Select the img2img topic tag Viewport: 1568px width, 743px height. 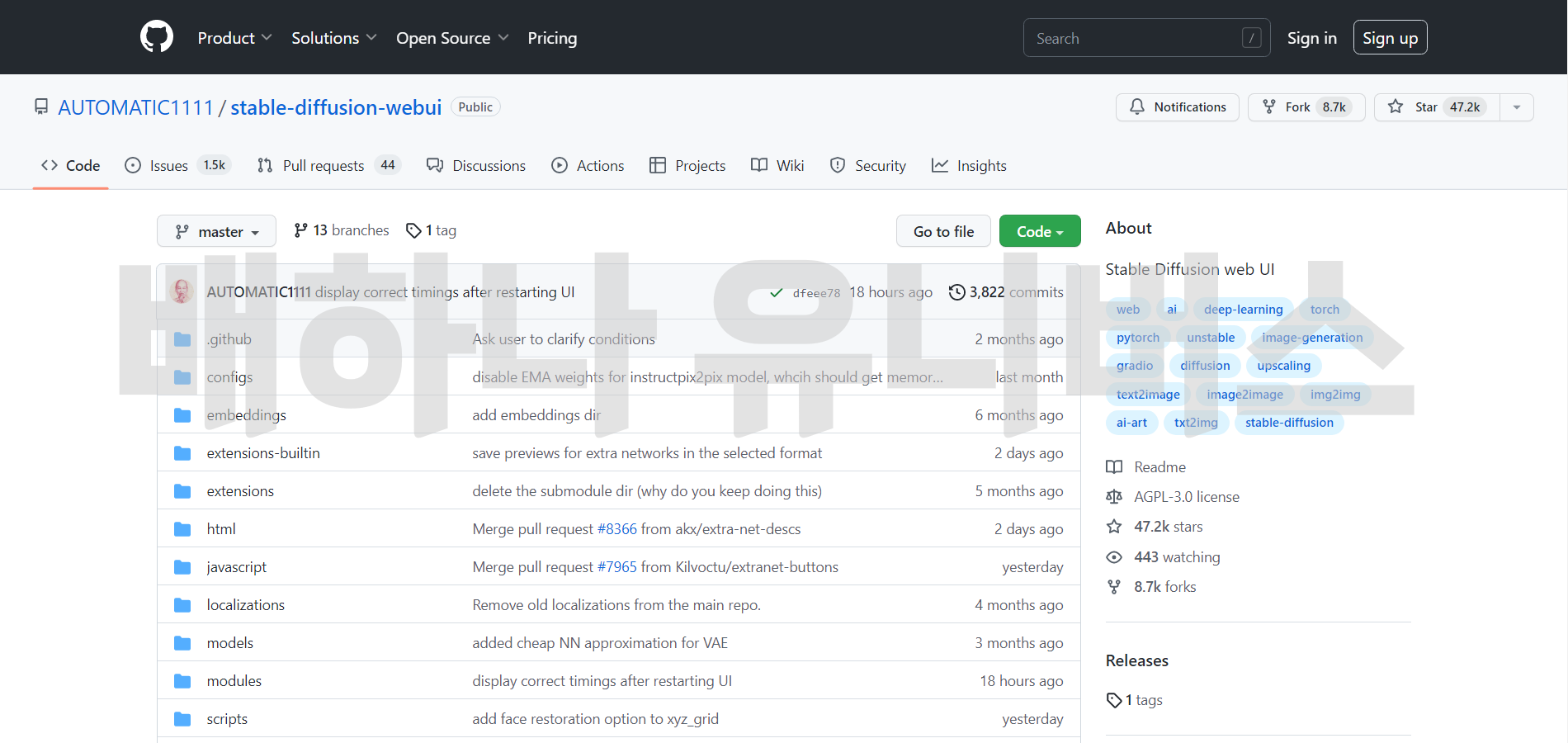(x=1335, y=395)
